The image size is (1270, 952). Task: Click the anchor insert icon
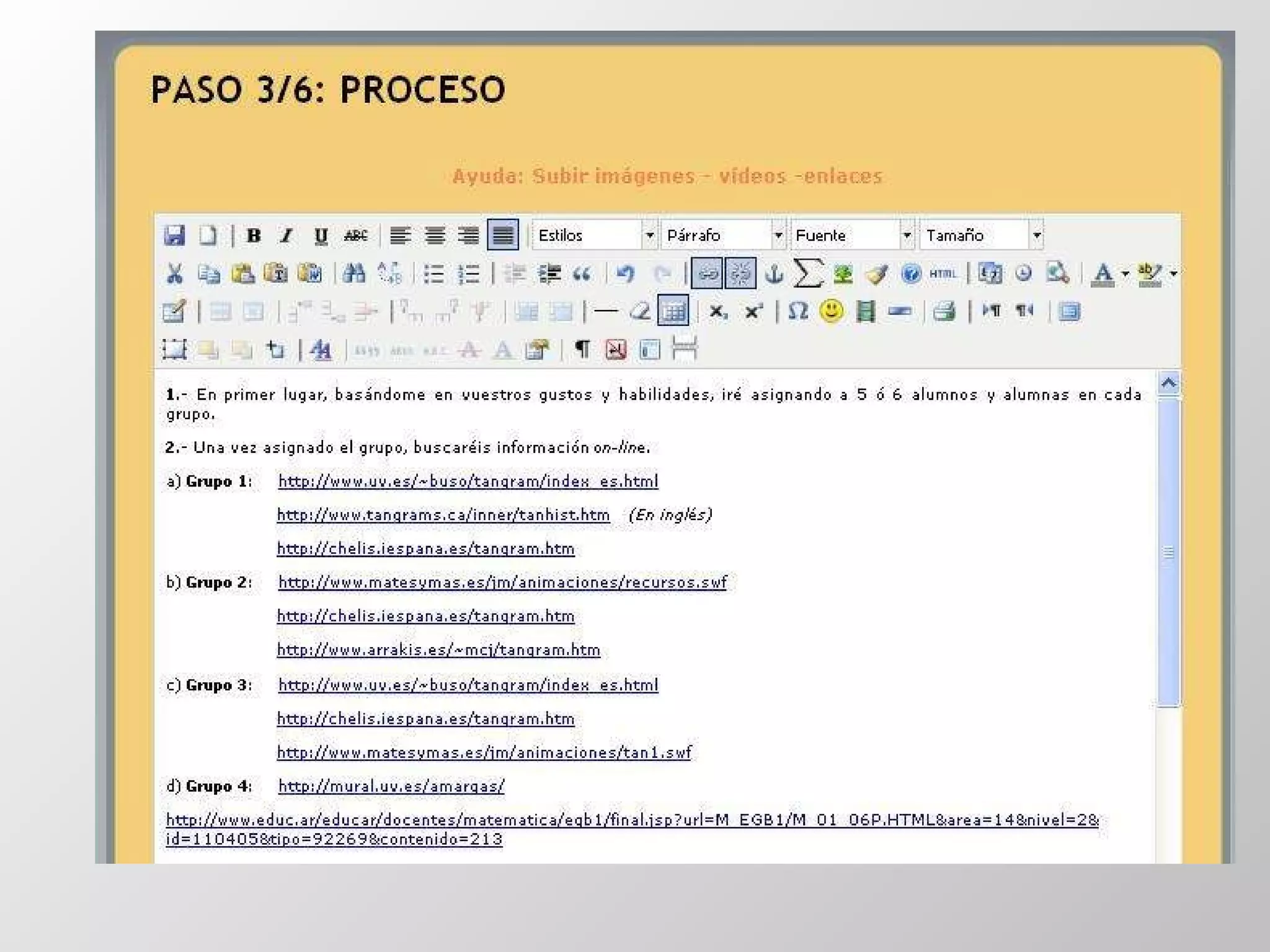coord(773,273)
